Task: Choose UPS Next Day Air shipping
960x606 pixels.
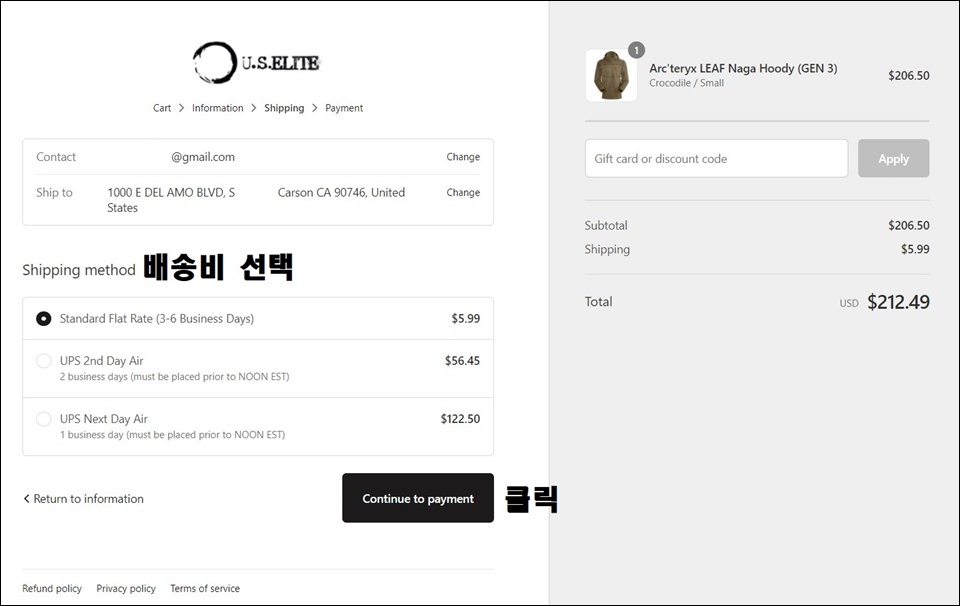Action: pos(43,419)
